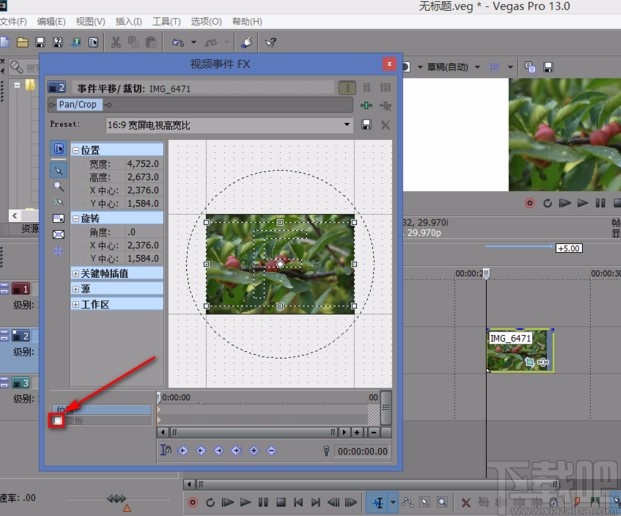Image resolution: width=621 pixels, height=516 pixels.
Task: Toggle the Pan/Crop effect chain checkbox
Action: (53, 104)
